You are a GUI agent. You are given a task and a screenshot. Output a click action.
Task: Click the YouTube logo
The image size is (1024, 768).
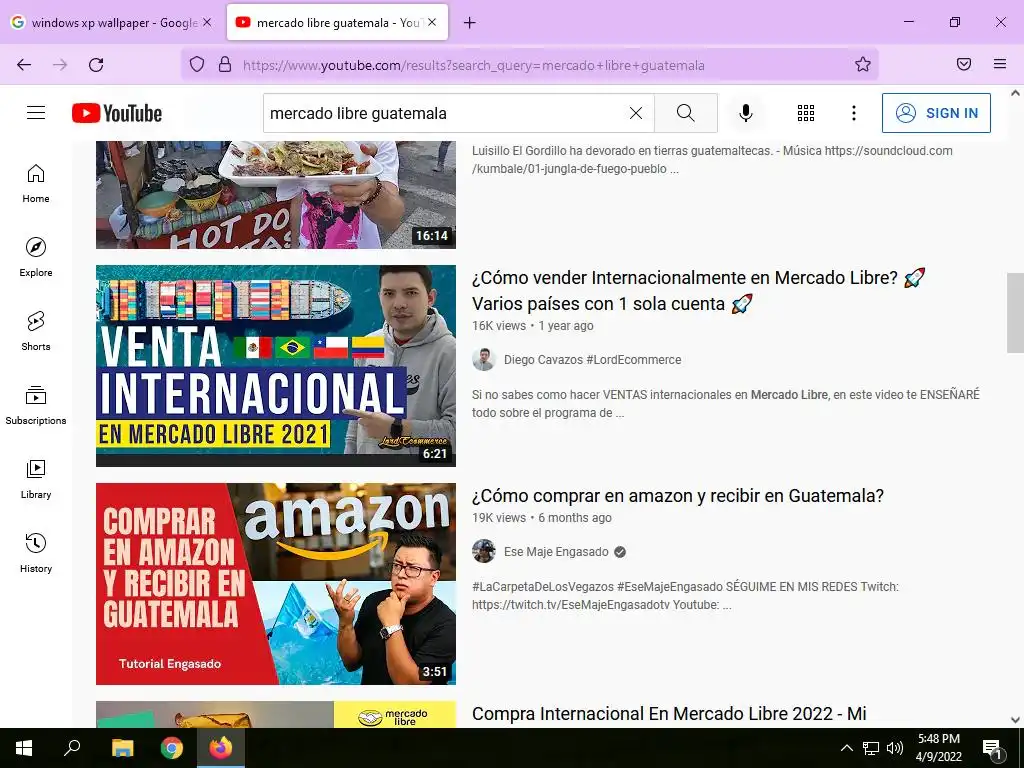[117, 113]
